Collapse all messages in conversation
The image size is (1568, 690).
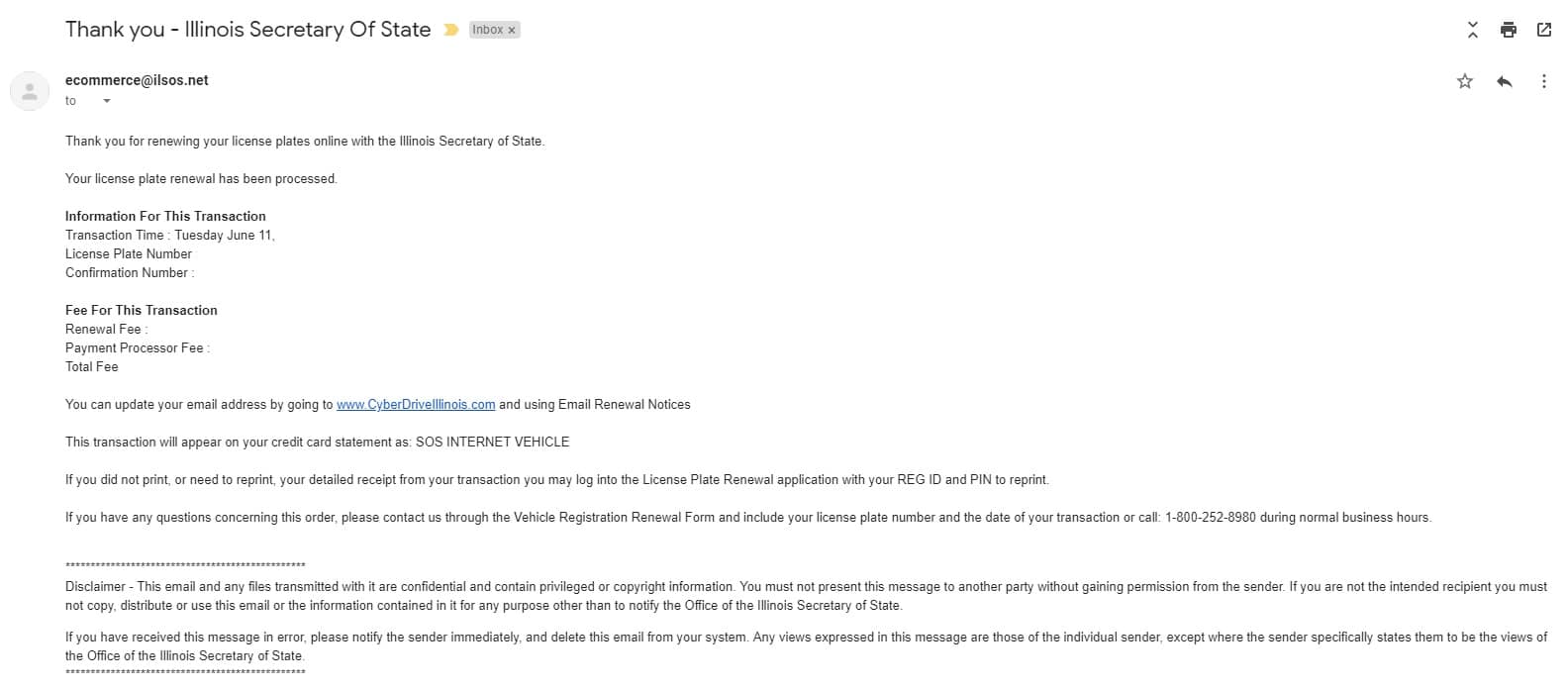(x=1472, y=30)
